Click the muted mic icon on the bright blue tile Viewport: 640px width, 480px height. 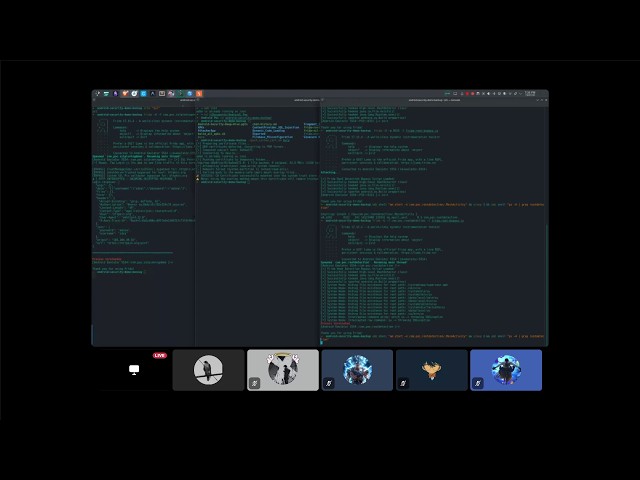pos(478,383)
